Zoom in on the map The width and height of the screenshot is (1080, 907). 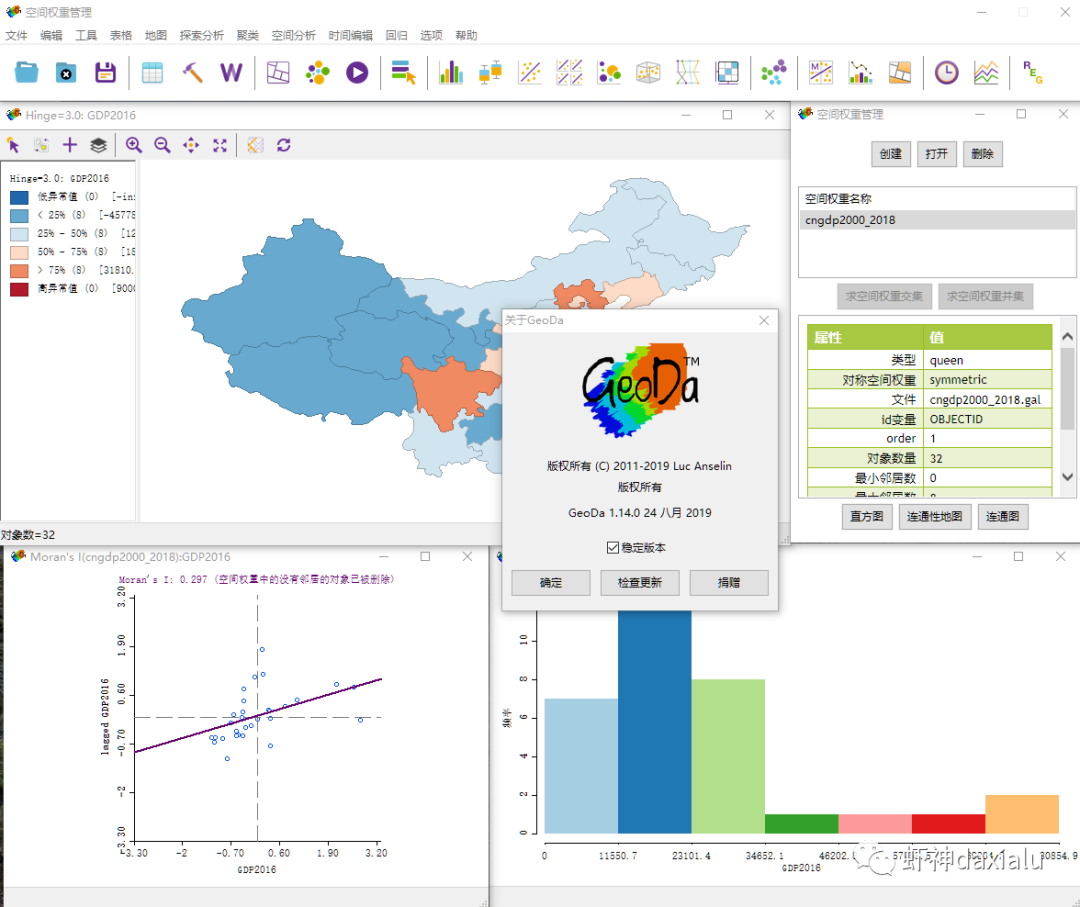tap(134, 145)
